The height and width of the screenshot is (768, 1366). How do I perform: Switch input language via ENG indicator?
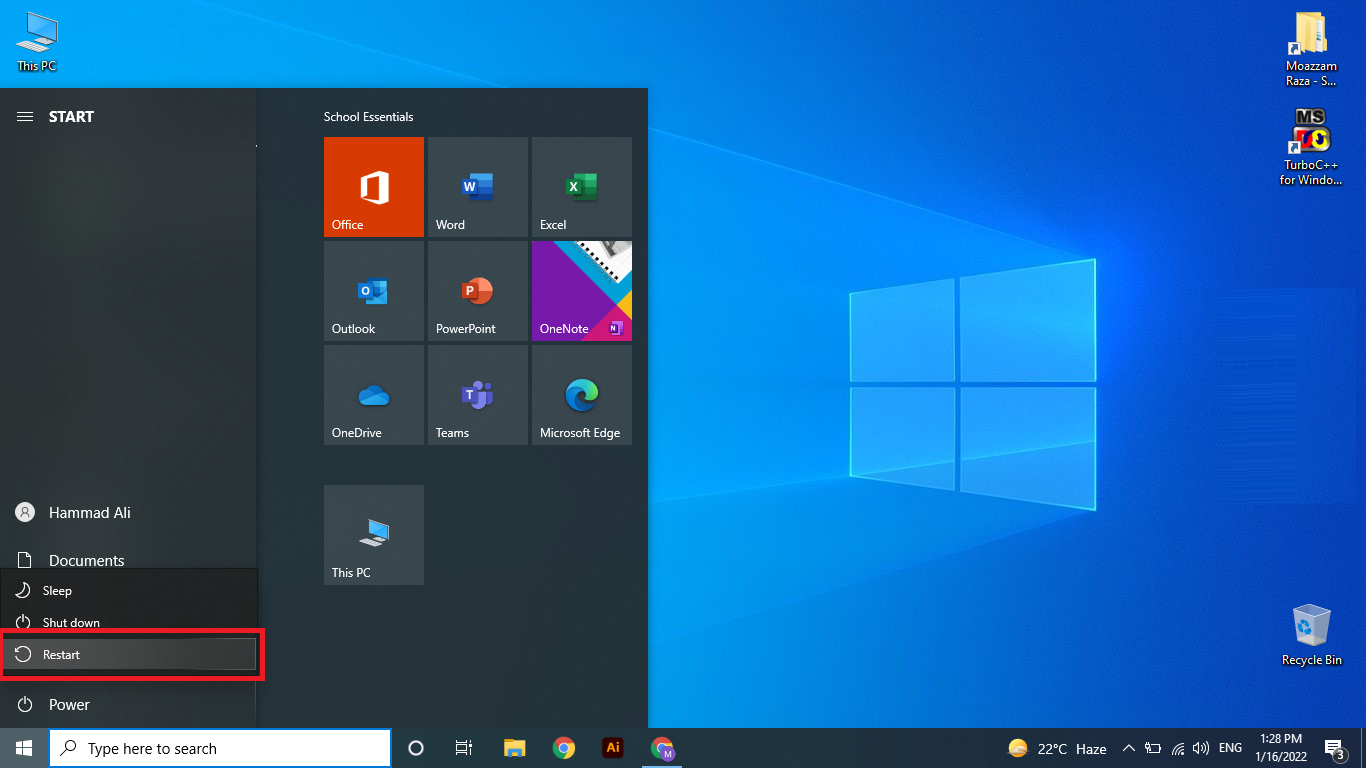[x=1231, y=748]
